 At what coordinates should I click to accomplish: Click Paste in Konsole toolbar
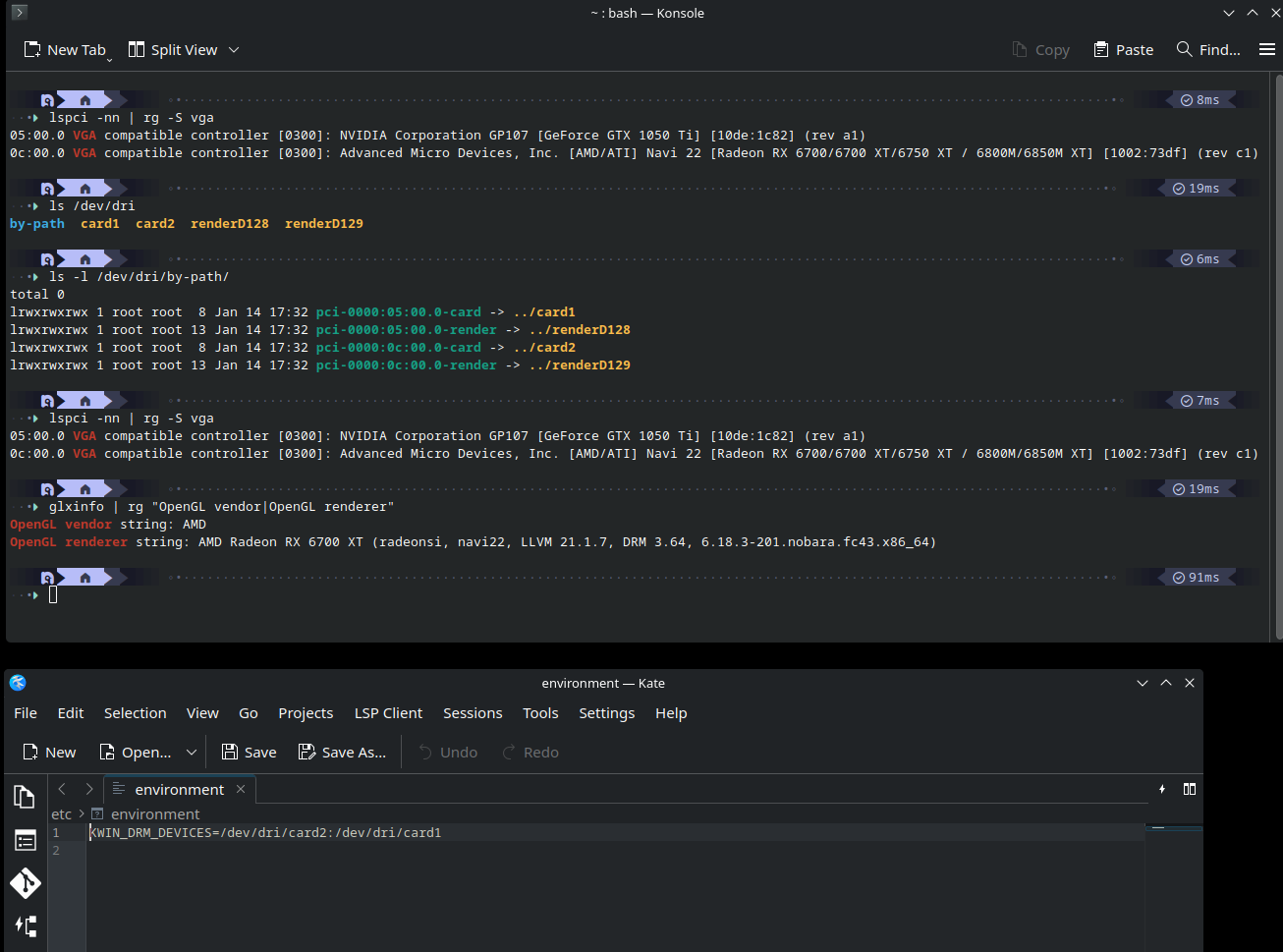pyautogui.click(x=1124, y=50)
